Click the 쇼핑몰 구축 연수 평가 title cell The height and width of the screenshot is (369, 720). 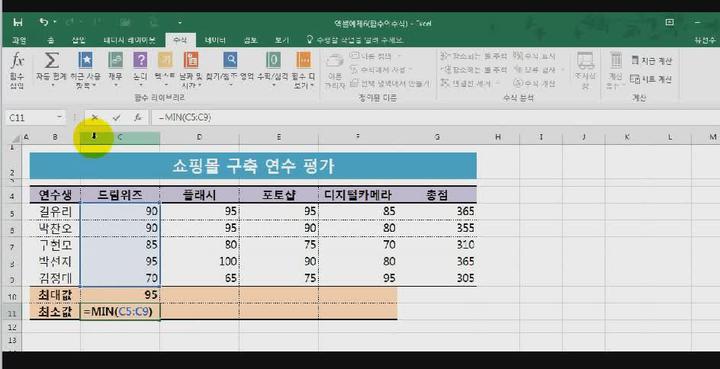point(253,166)
